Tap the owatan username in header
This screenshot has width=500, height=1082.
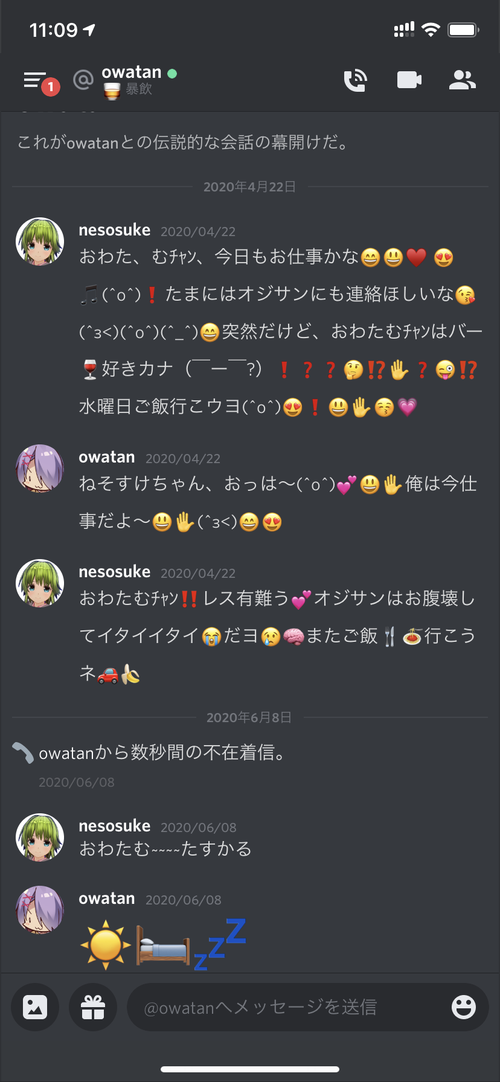click(131, 72)
